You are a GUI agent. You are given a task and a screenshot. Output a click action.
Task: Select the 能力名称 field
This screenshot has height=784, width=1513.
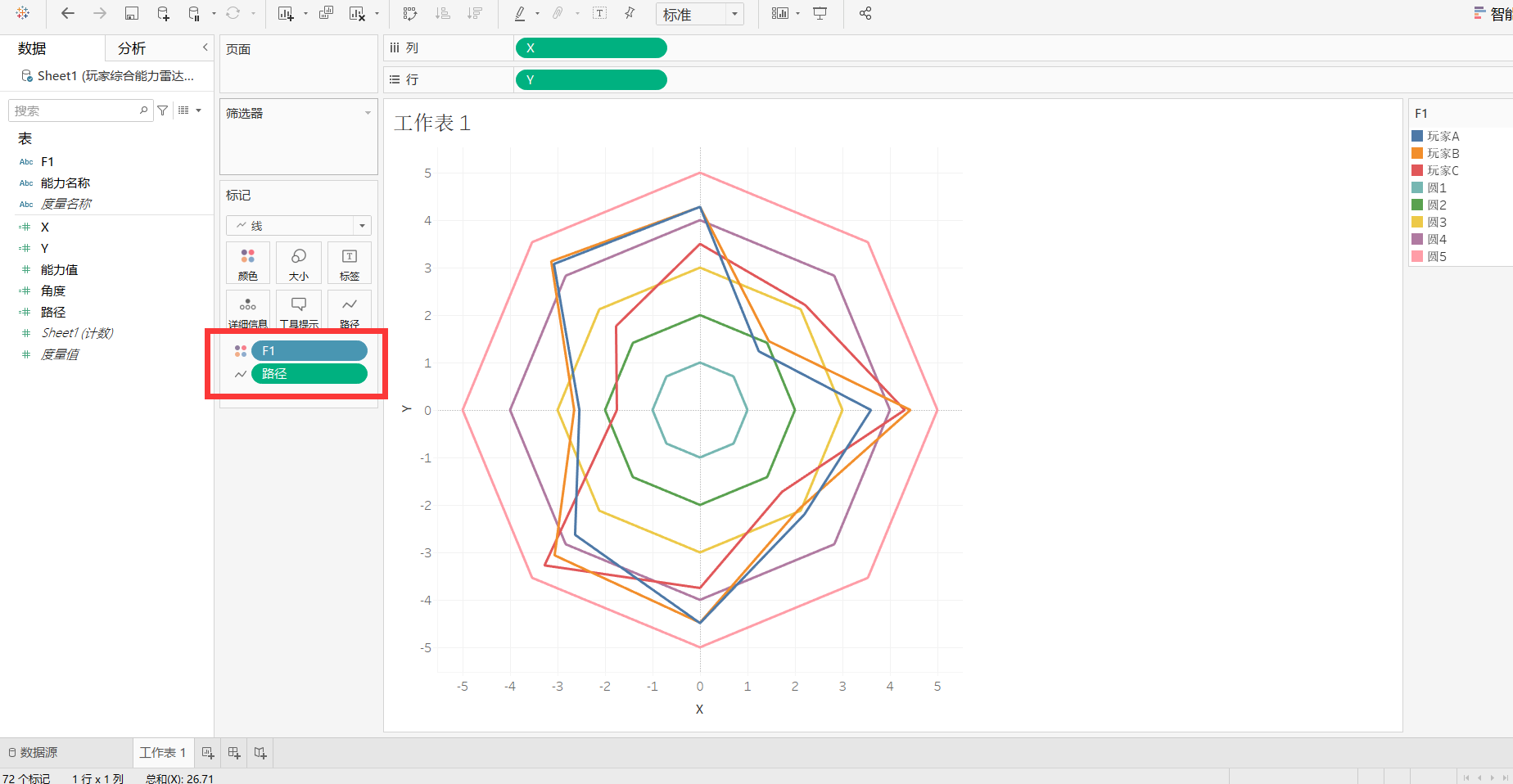pos(65,182)
